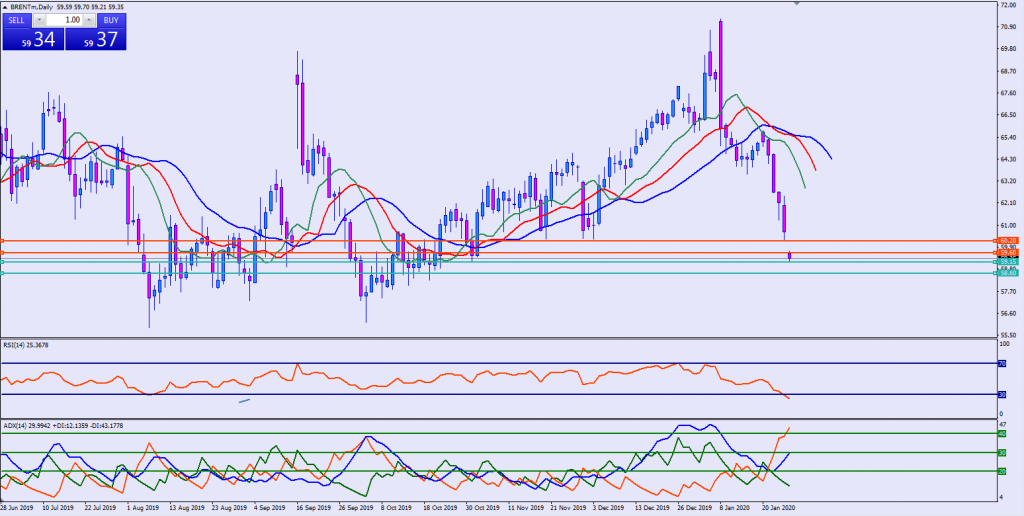Viewport: 1024px width, 516px height.
Task: Increase trade volume with the up arrow
Action: [91, 19]
